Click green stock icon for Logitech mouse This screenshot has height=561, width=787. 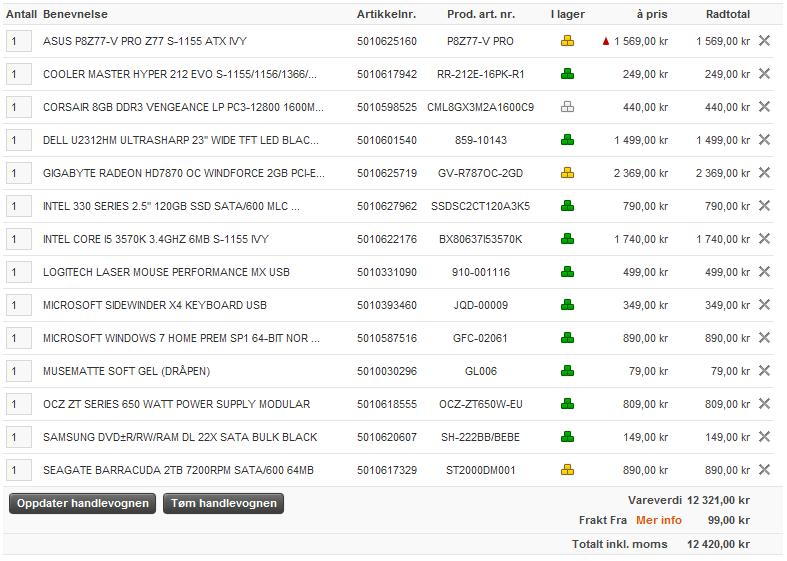tap(567, 272)
